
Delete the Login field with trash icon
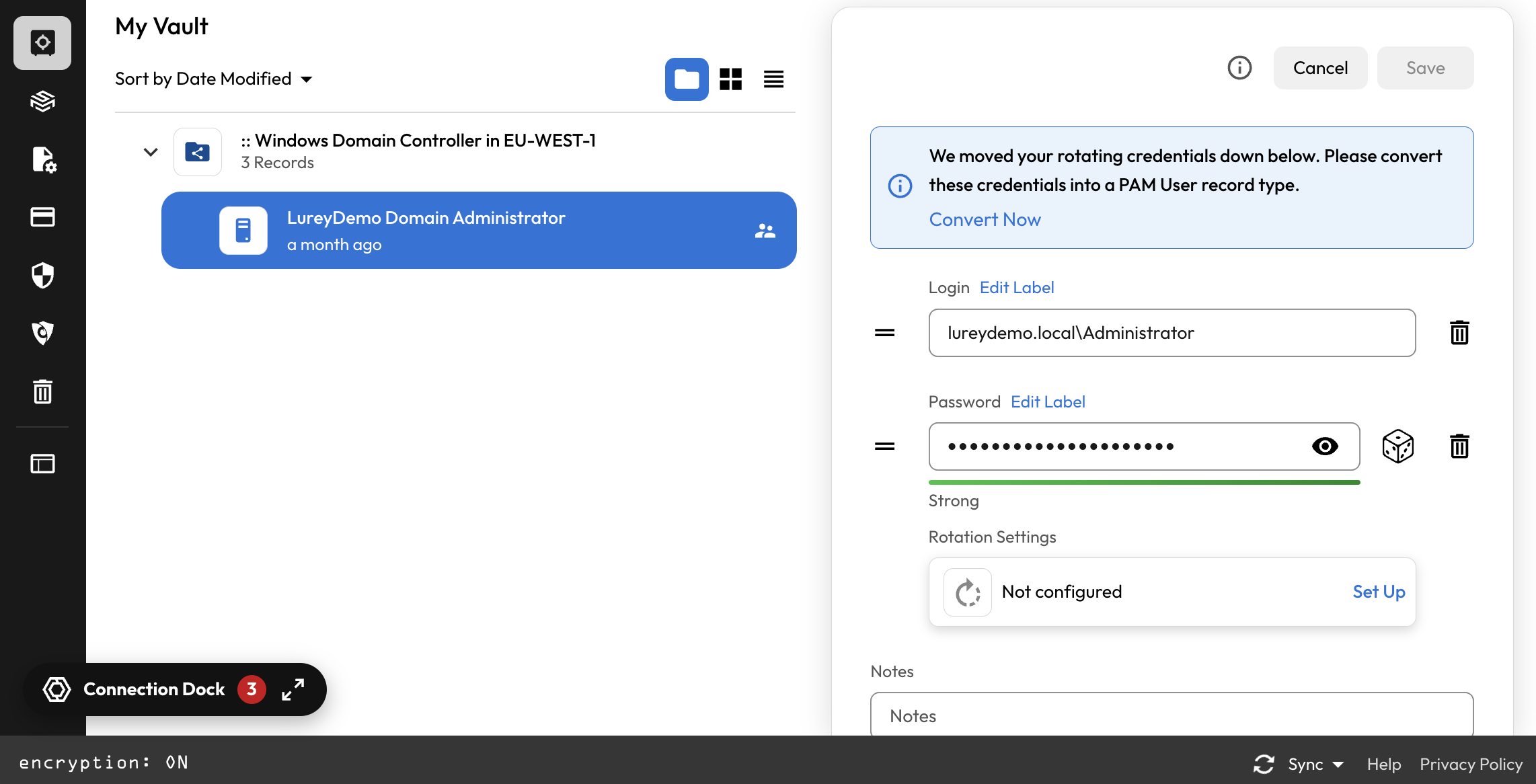1459,333
